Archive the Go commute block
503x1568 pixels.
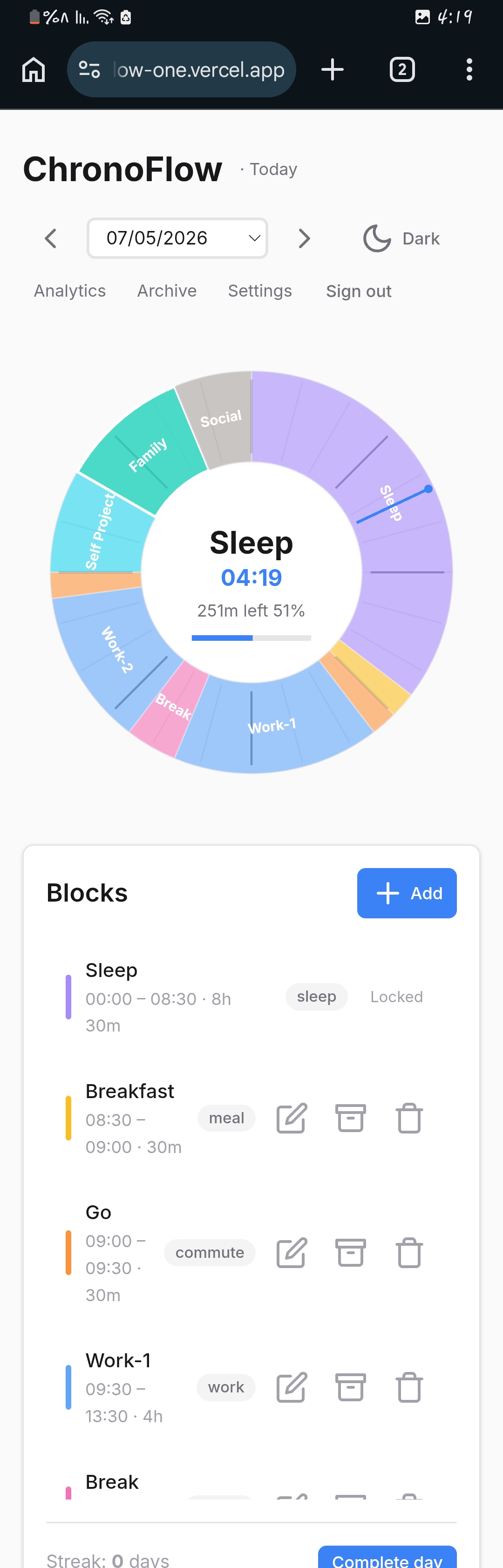coord(350,1253)
